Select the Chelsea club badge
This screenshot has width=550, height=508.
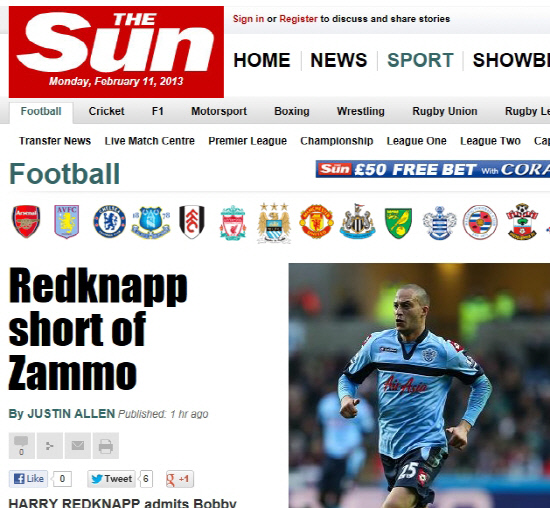[x=110, y=222]
